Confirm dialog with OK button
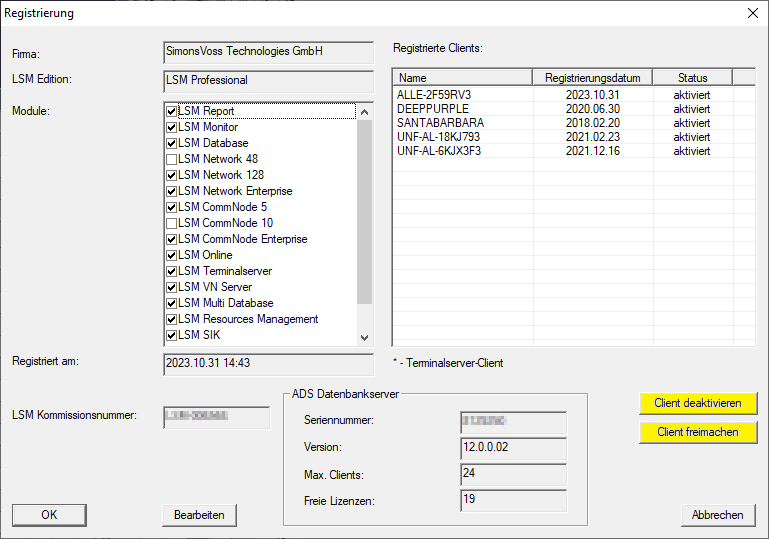Screen dimensions: 769x539 click(x=49, y=515)
